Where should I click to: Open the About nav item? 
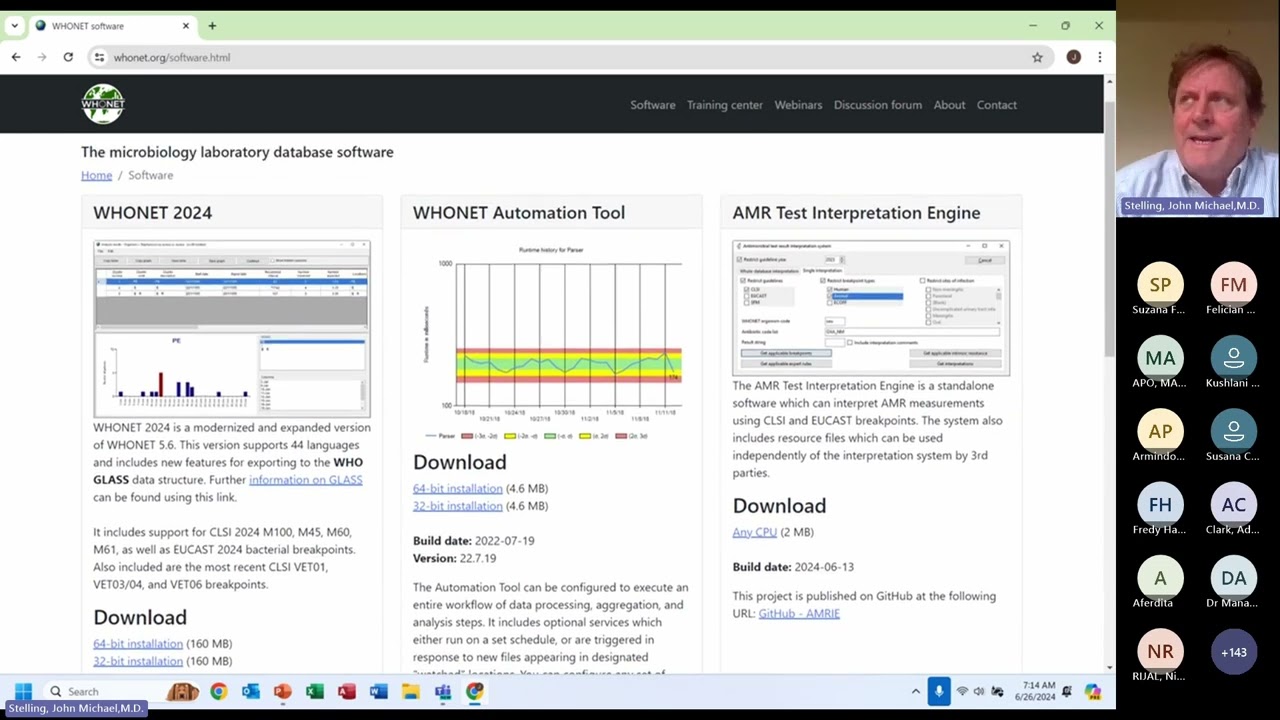[x=949, y=105]
